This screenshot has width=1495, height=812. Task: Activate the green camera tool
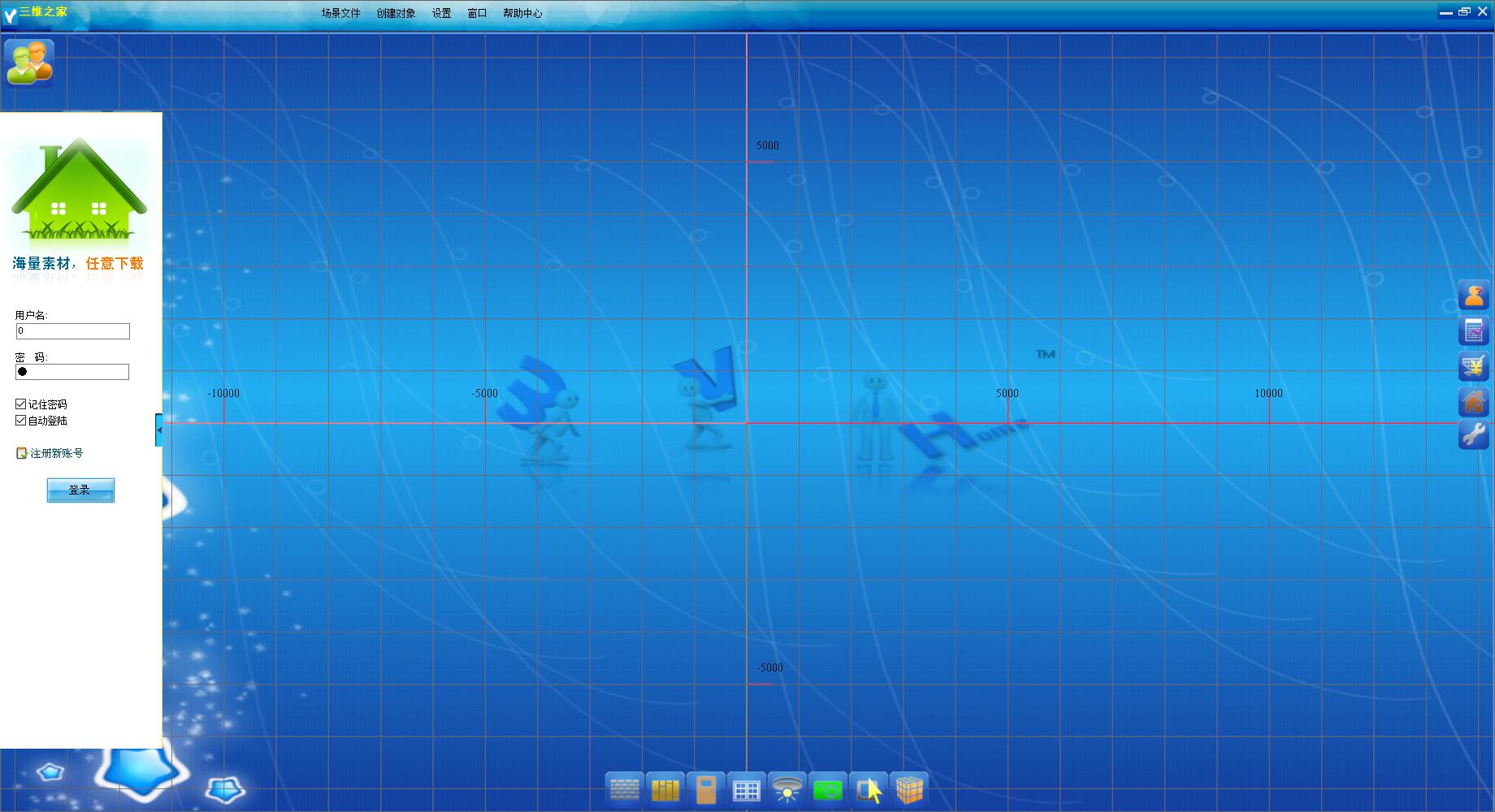827,789
